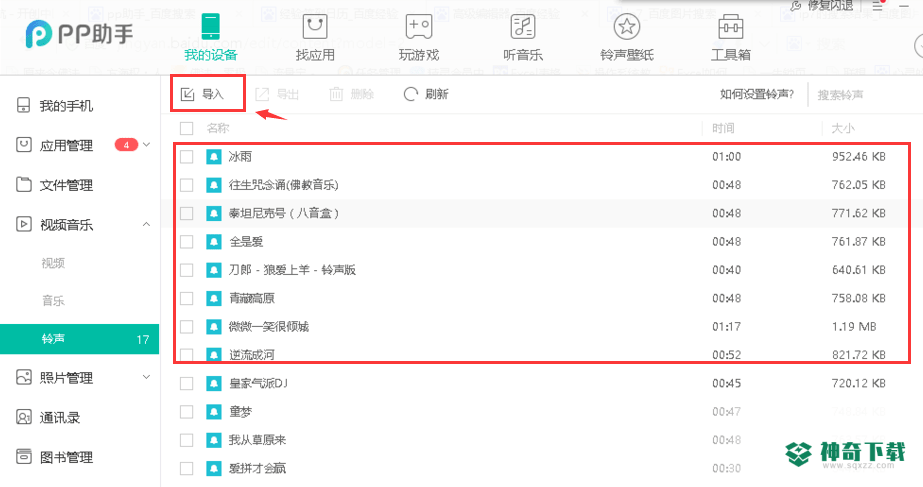Click the red 4 badge on 应用管理
The image size is (923, 487).
pyautogui.click(x=126, y=145)
